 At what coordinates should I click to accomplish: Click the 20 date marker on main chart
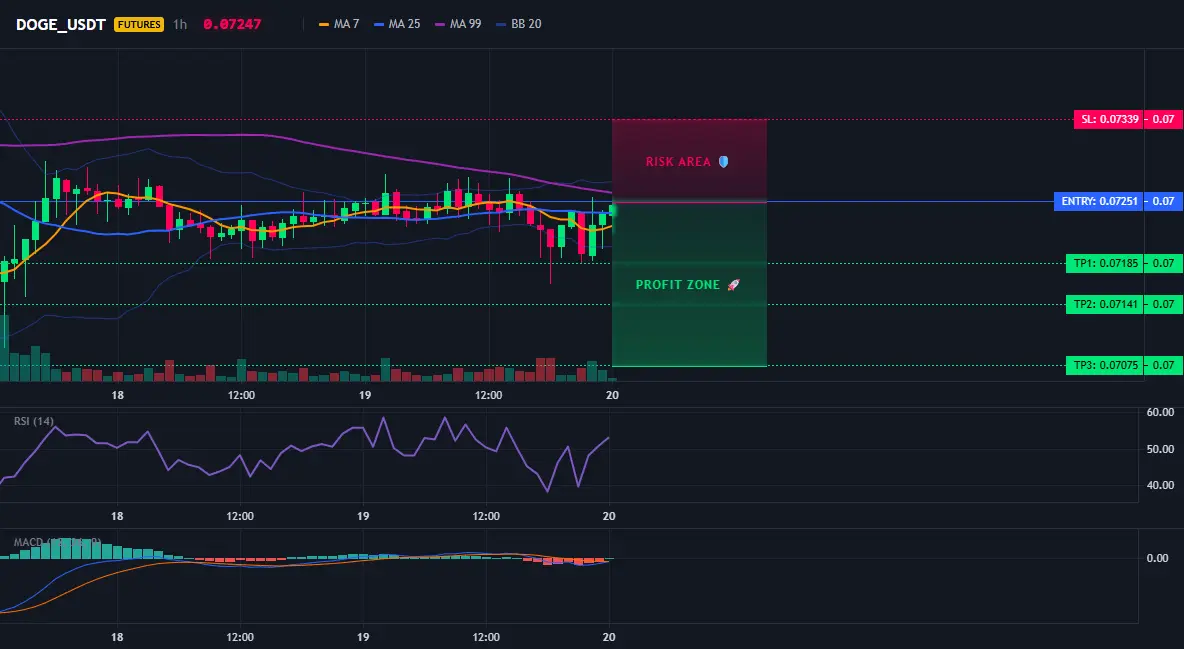pos(612,395)
